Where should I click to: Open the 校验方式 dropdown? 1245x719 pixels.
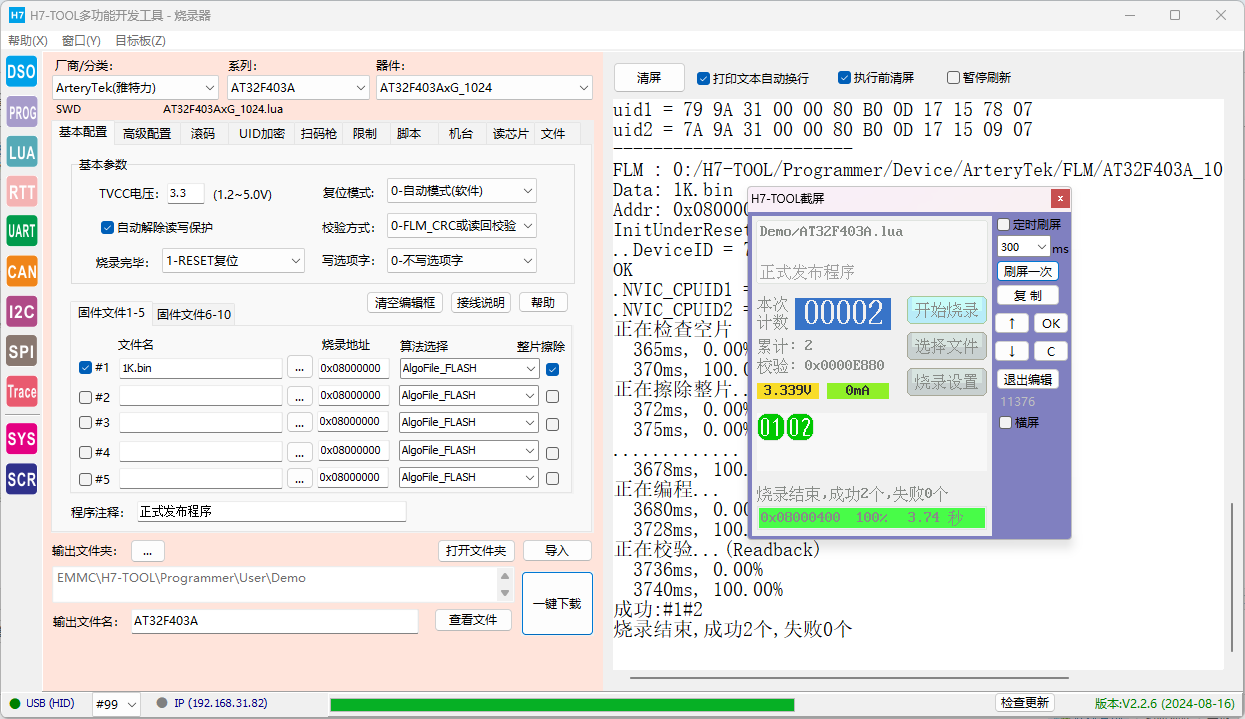point(462,226)
